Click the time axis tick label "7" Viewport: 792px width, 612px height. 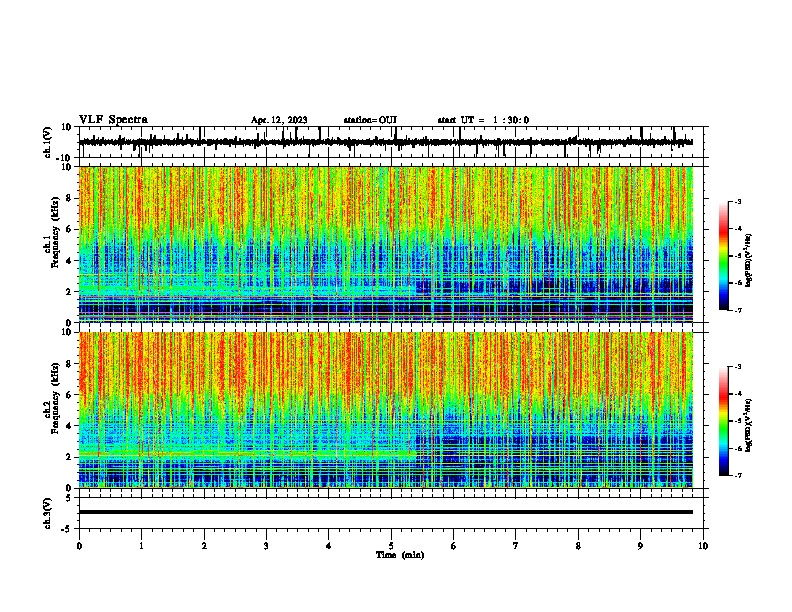click(516, 546)
